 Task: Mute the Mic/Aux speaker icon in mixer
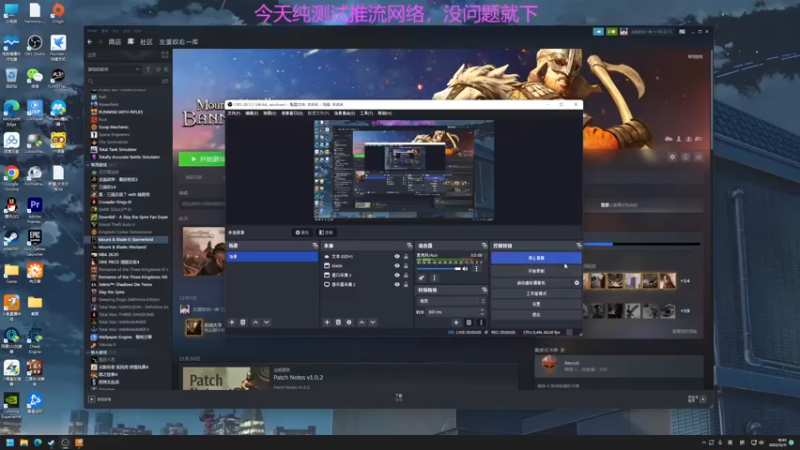[x=465, y=269]
